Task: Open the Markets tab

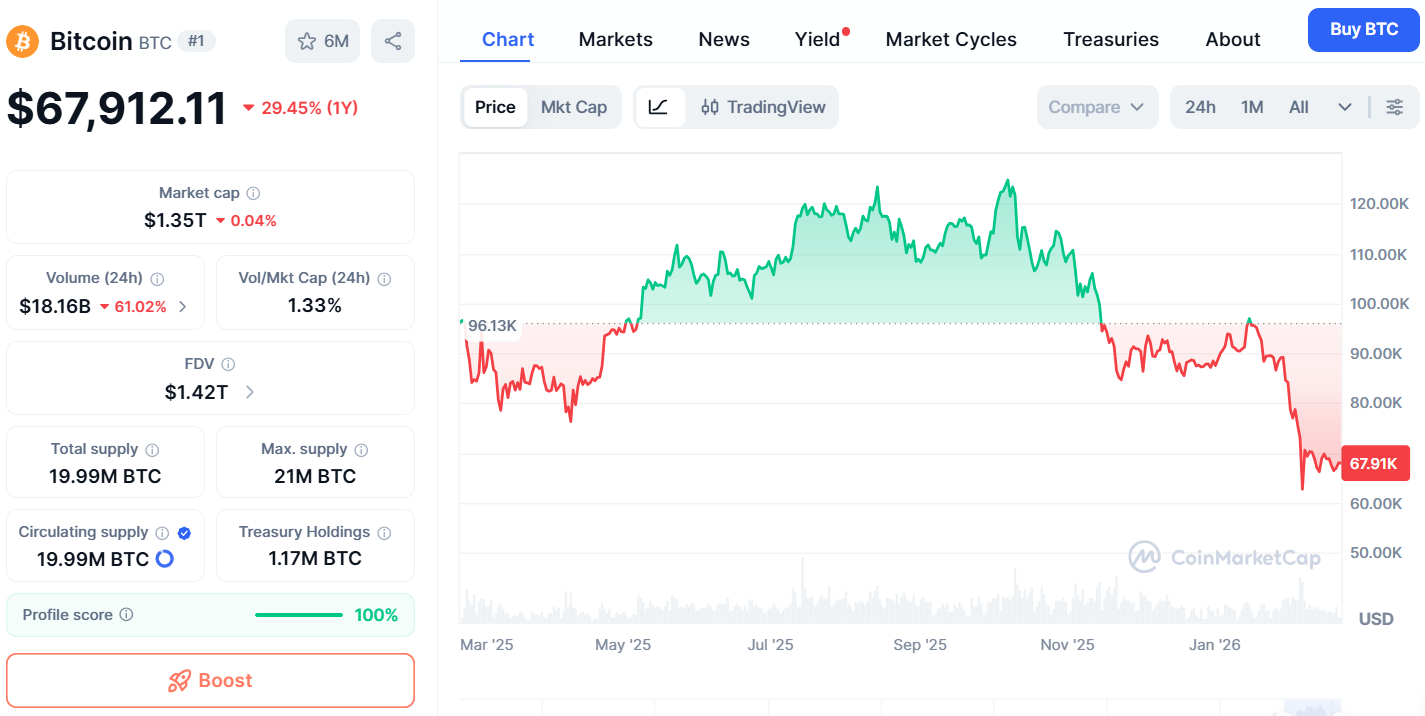Action: coord(616,39)
